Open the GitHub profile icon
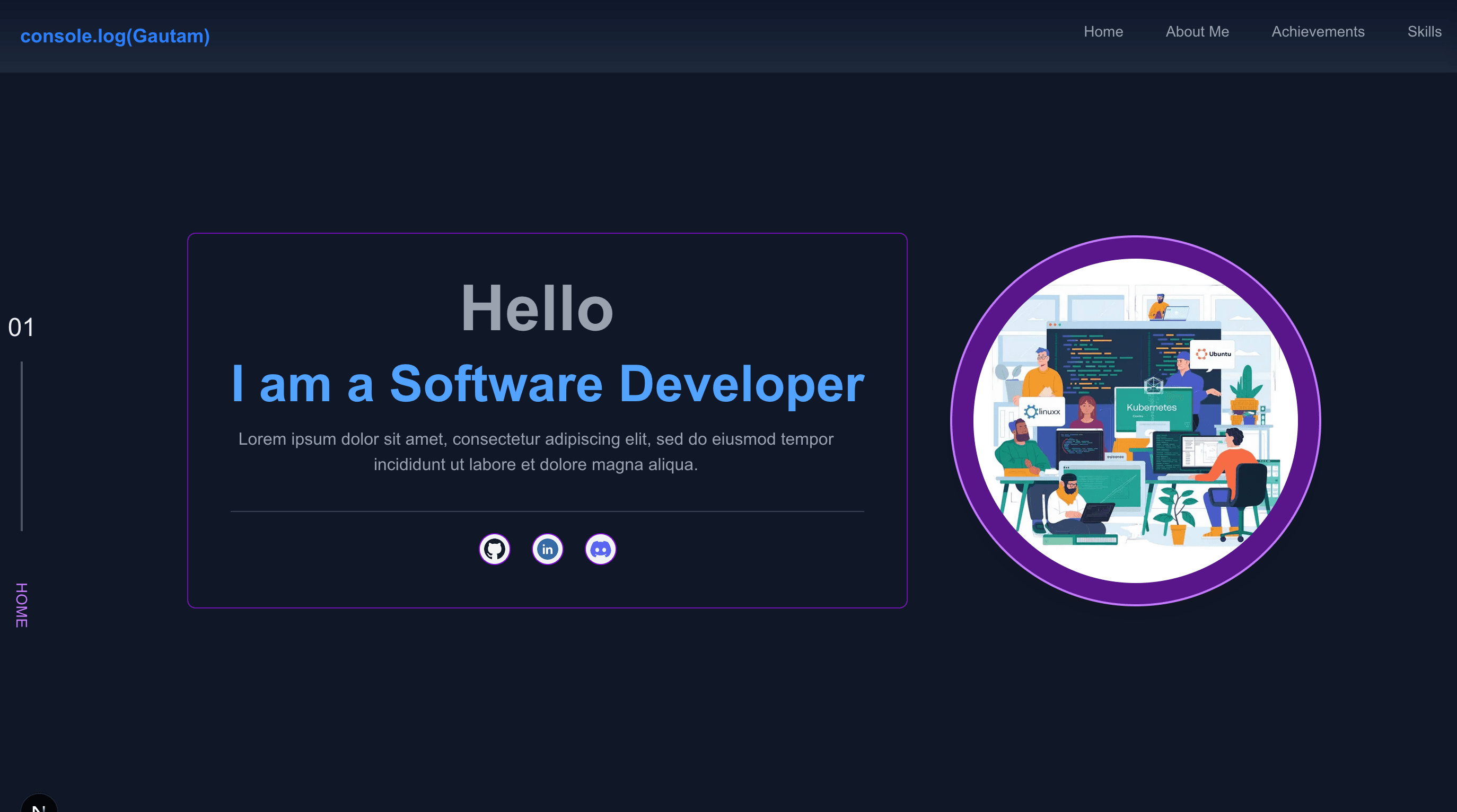The image size is (1457, 812). tap(494, 549)
